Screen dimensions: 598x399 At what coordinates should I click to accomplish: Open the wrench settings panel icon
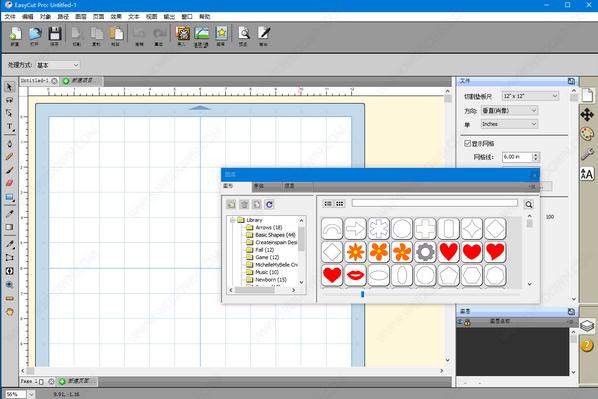tap(587, 154)
